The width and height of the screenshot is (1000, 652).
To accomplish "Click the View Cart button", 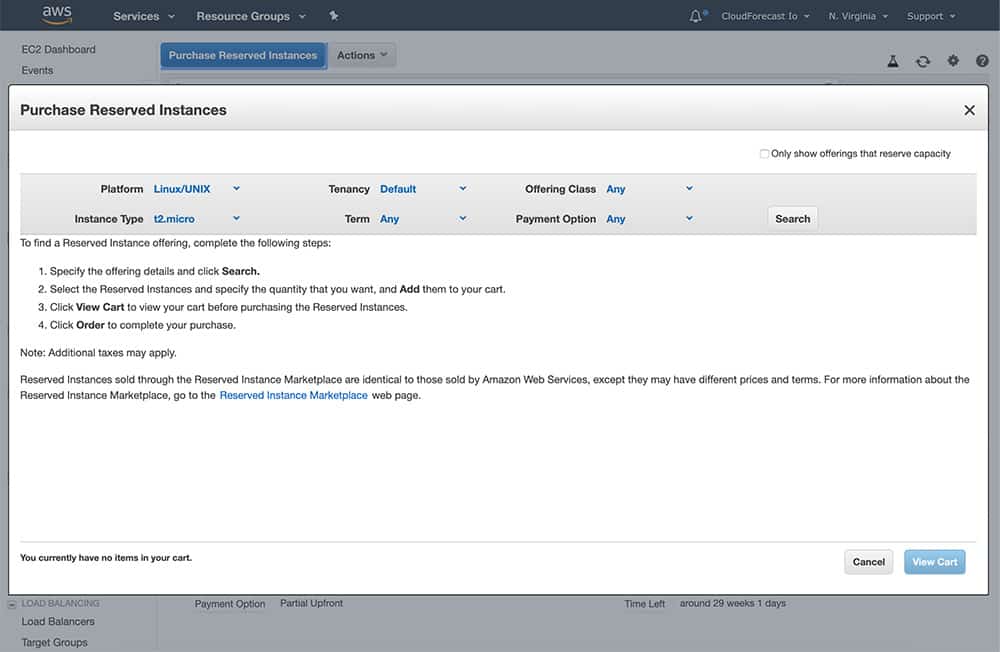I will pyautogui.click(x=934, y=561).
